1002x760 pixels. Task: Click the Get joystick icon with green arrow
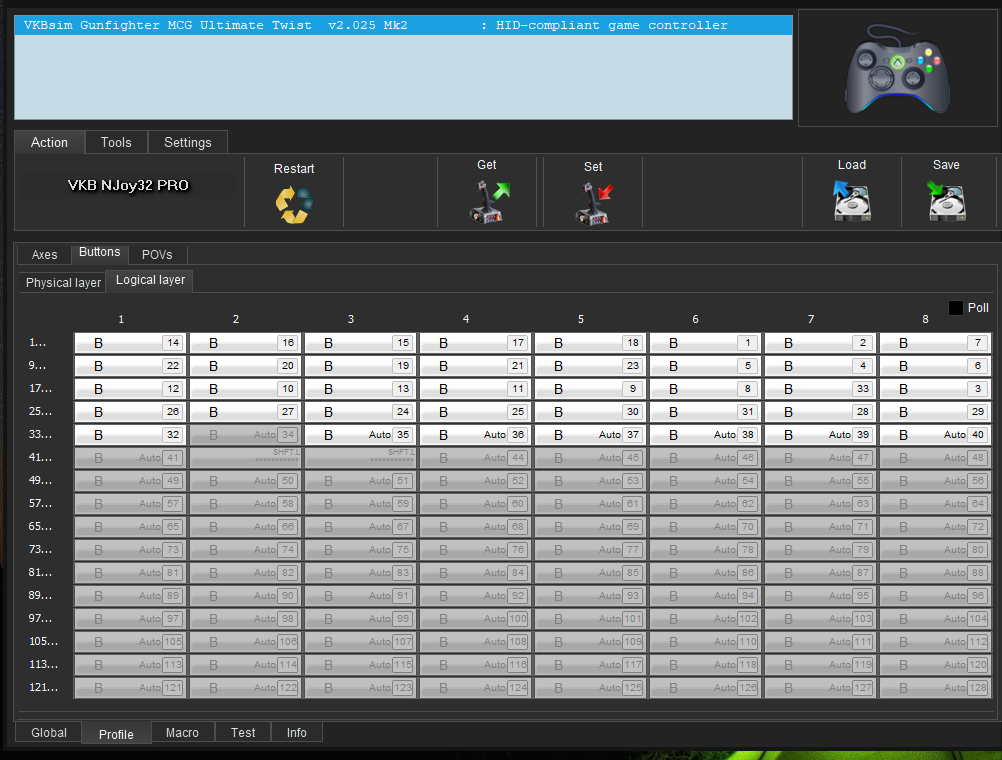click(x=489, y=201)
